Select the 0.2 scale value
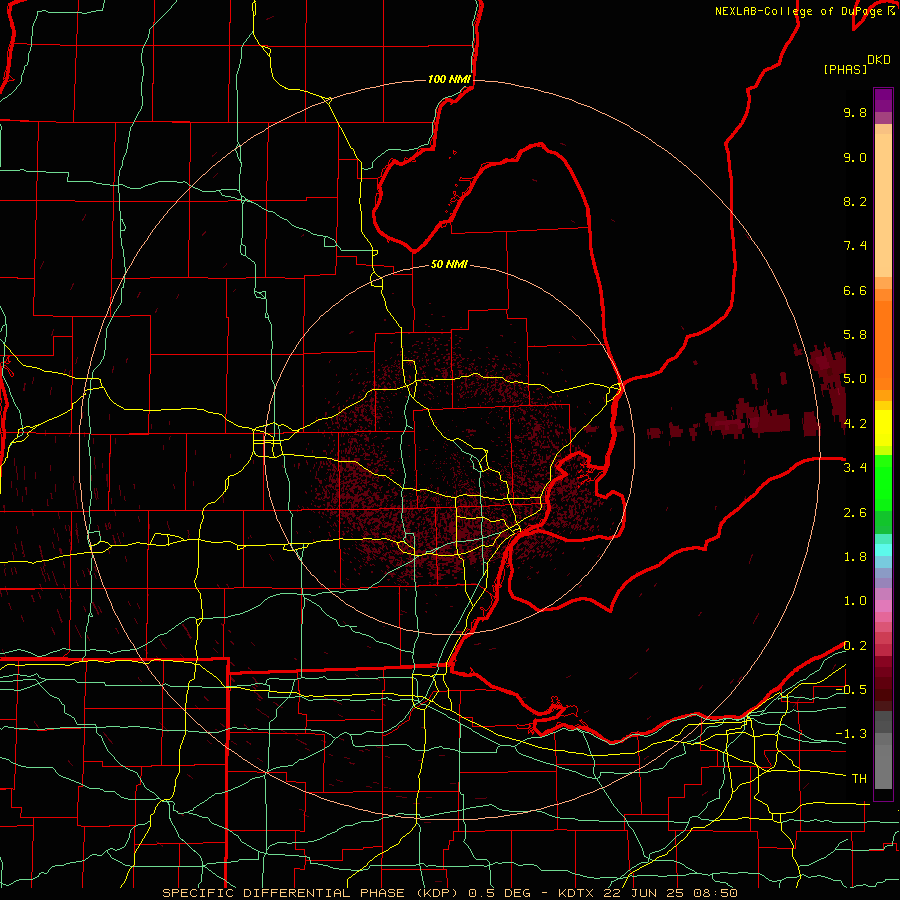 tap(855, 646)
